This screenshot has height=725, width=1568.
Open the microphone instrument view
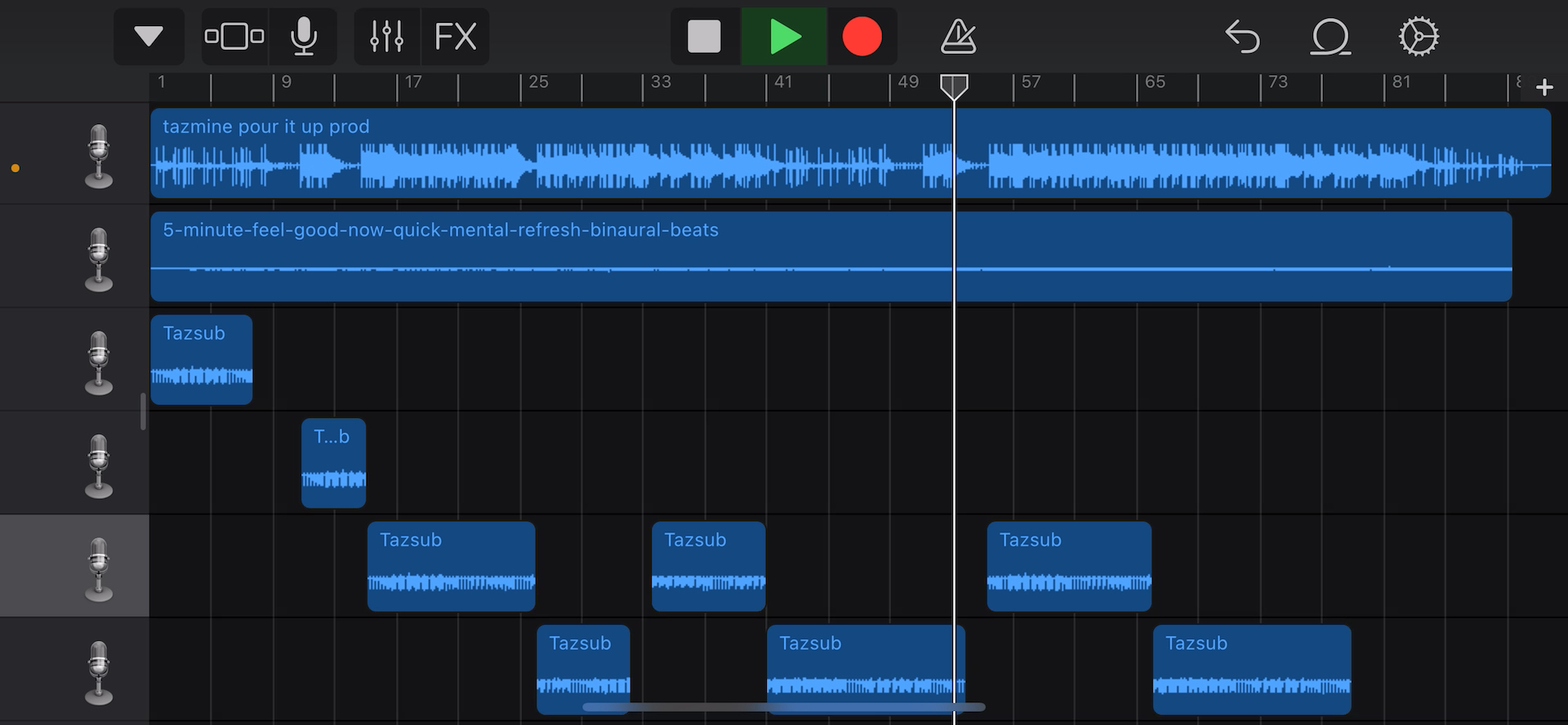click(304, 37)
